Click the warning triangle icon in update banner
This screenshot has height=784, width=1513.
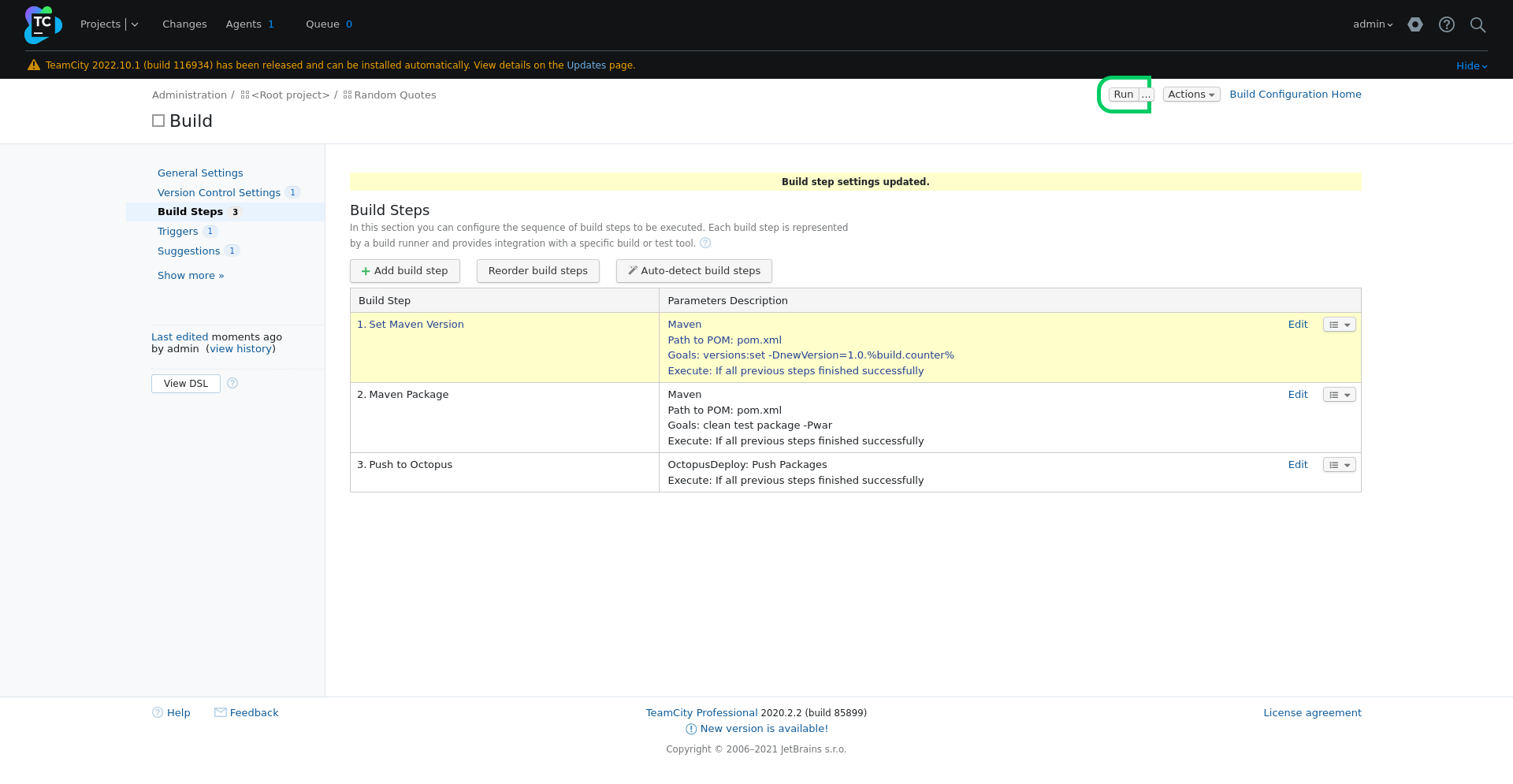(34, 65)
